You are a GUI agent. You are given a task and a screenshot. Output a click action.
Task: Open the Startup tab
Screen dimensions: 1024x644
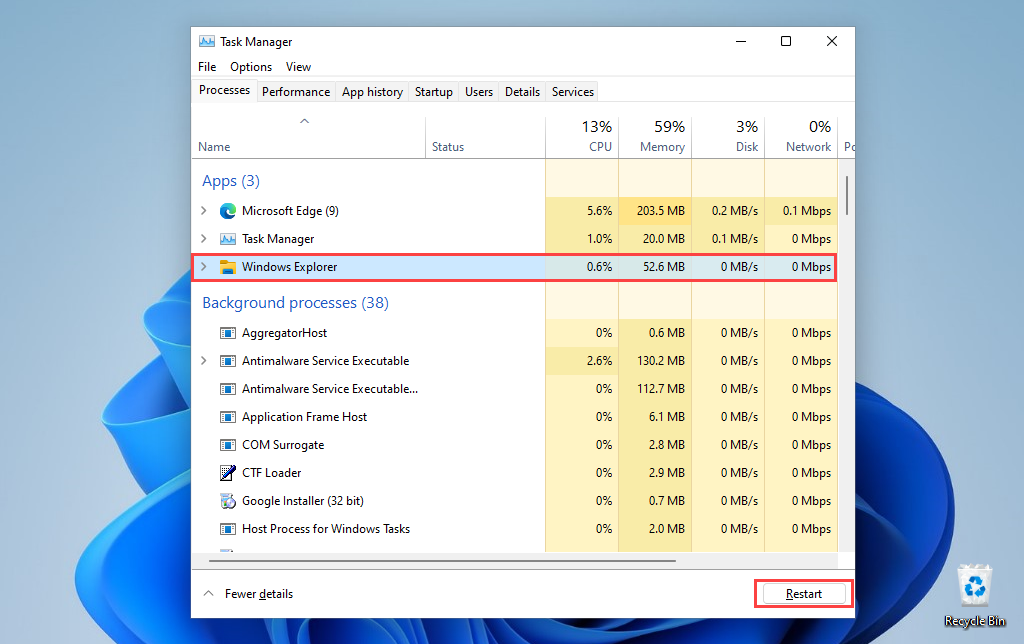tap(433, 92)
